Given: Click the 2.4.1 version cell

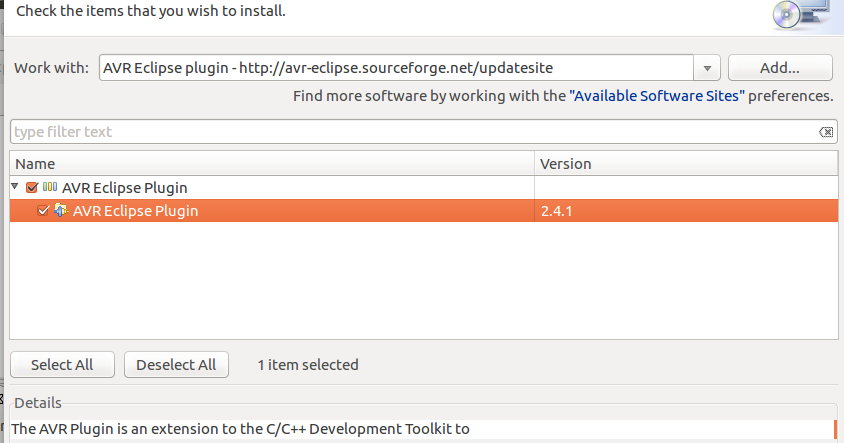Looking at the screenshot, I should tap(556, 211).
